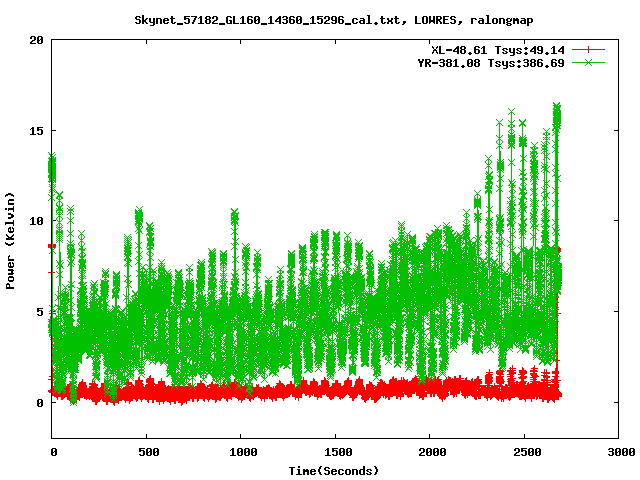Click x-axis tick label 2000
This screenshot has width=640, height=480.
pos(432,452)
